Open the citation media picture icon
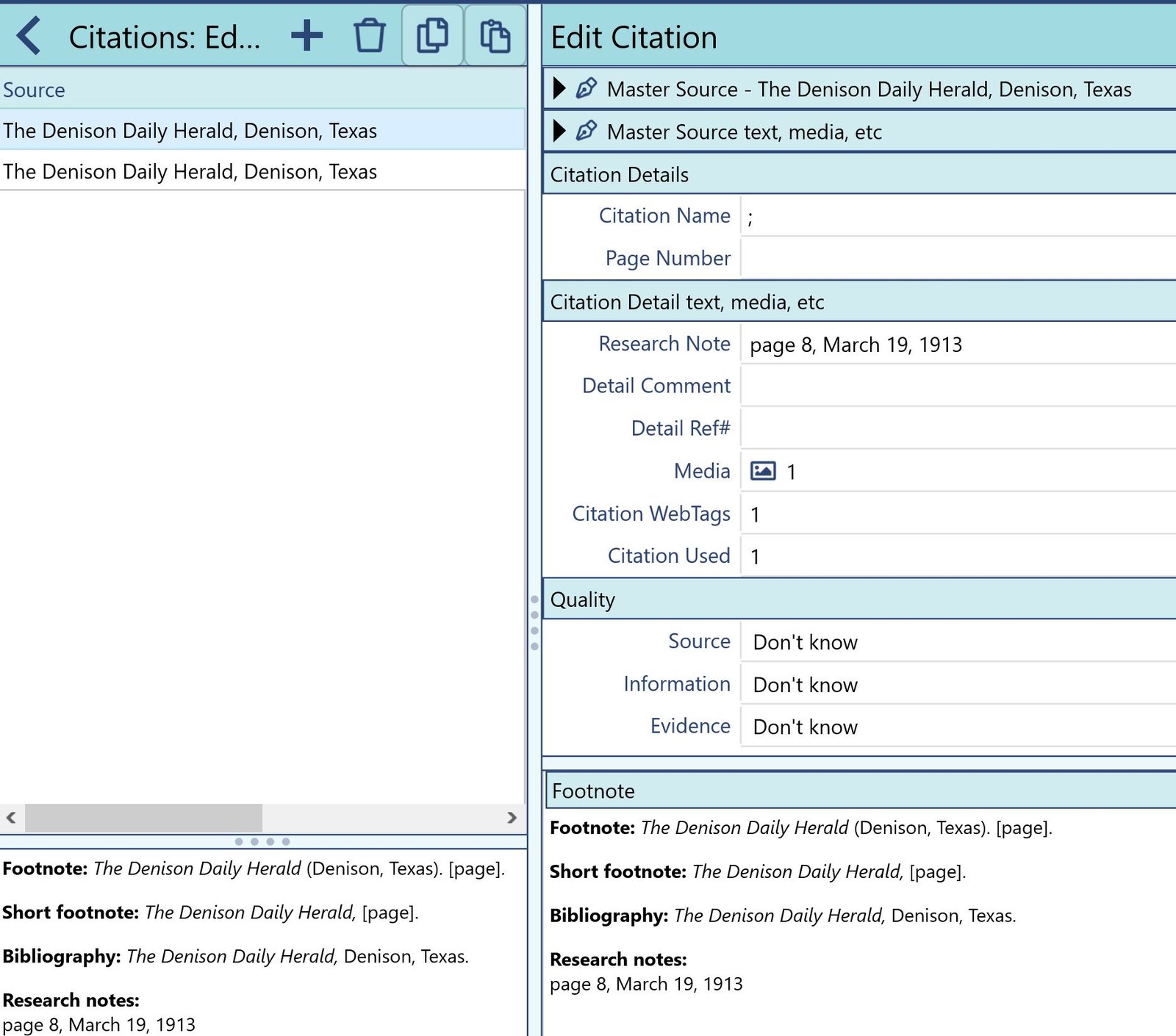 tap(763, 471)
